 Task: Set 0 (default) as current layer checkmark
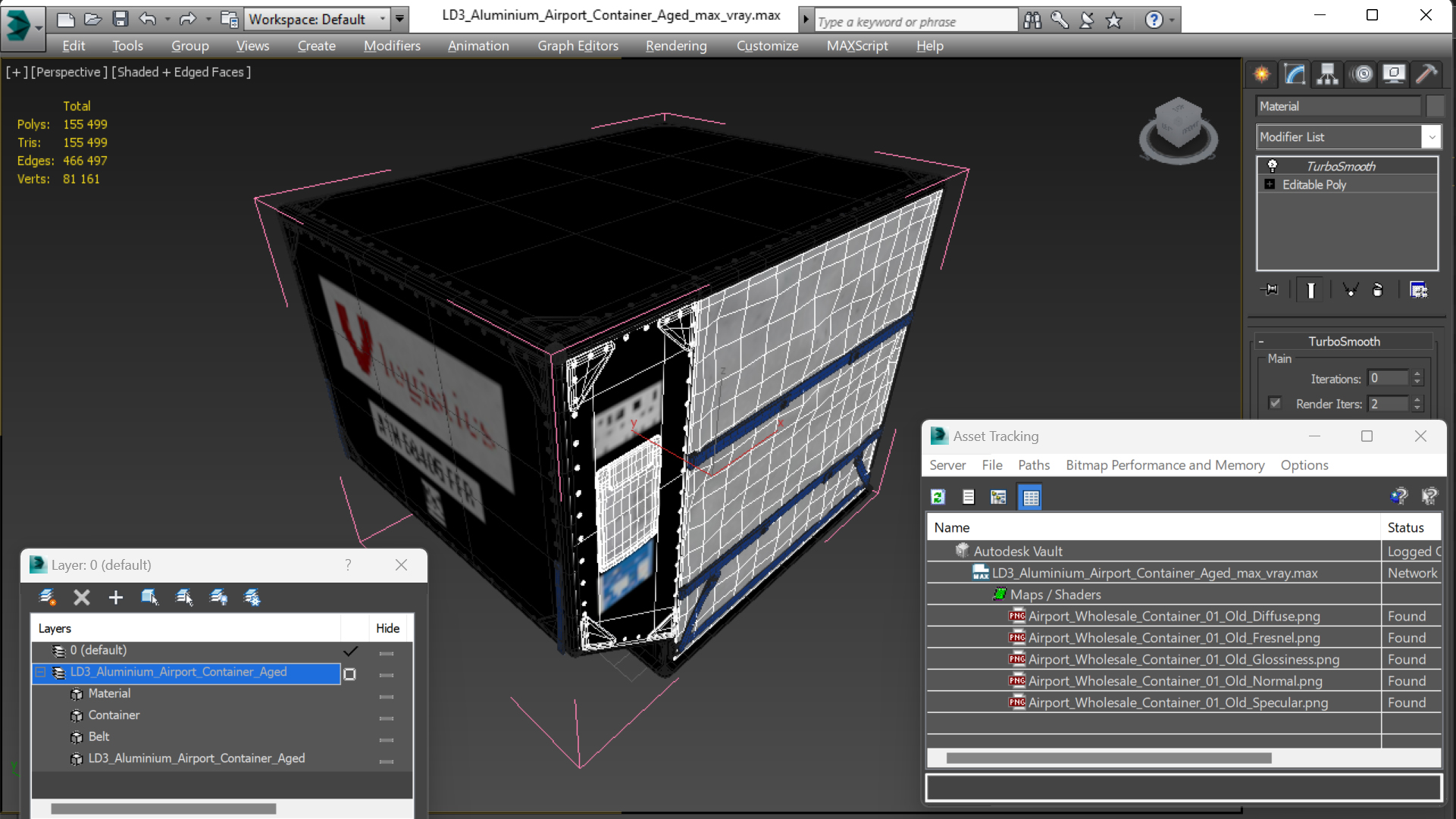(x=350, y=651)
